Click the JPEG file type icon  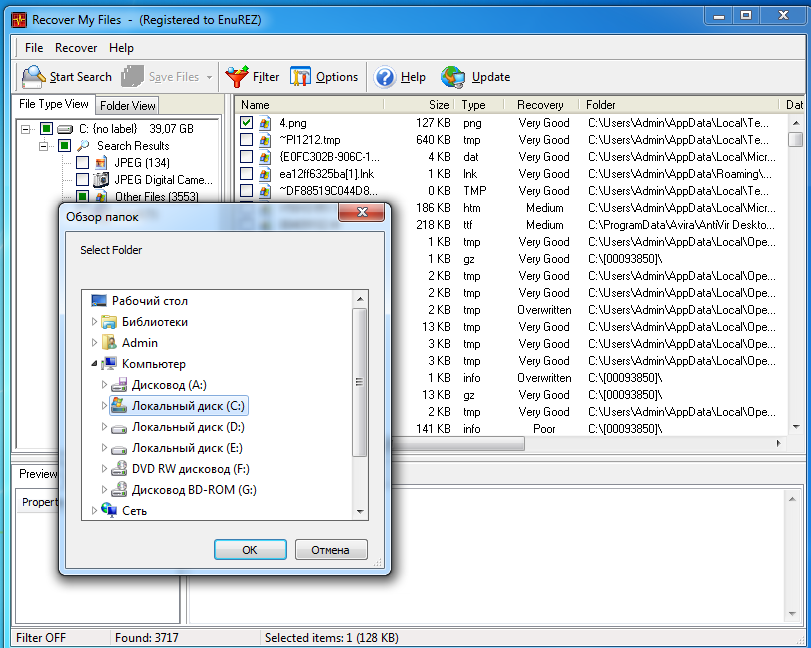[x=101, y=163]
